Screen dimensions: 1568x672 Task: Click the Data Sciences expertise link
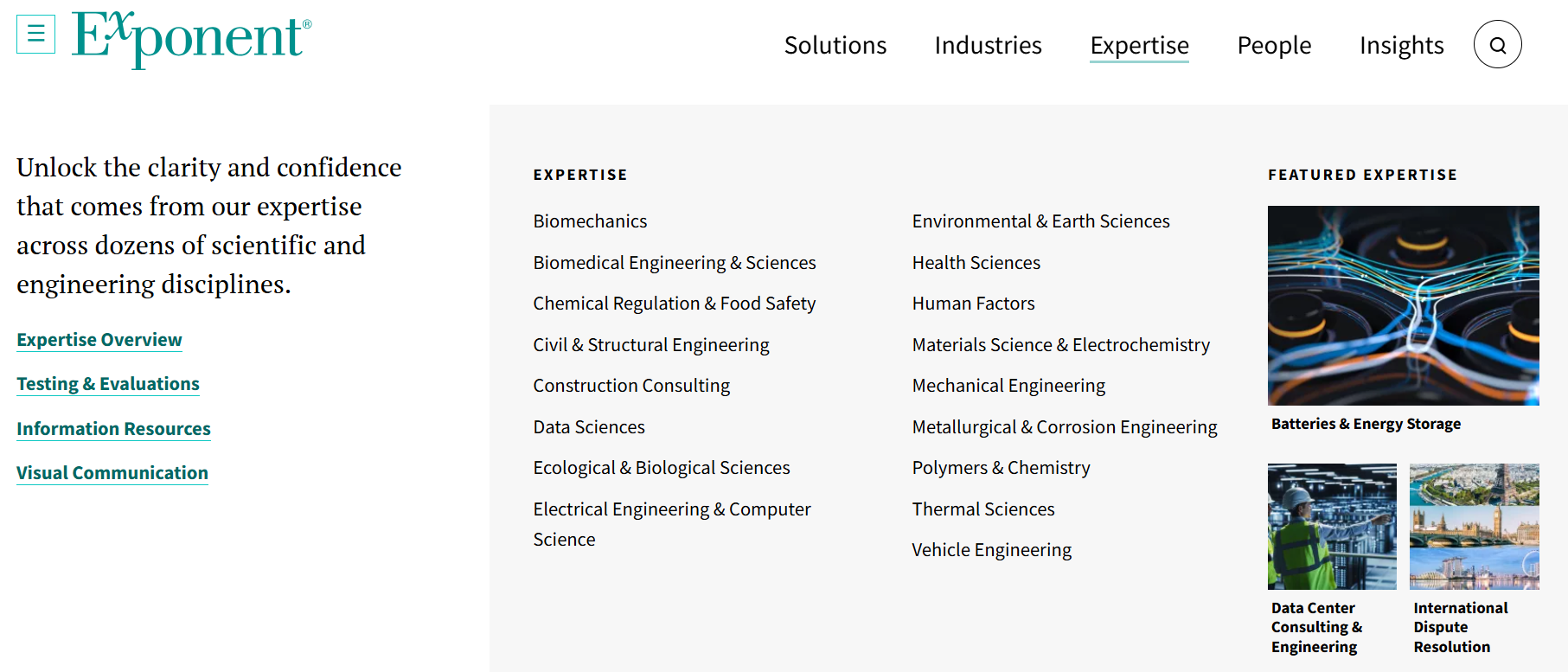588,426
